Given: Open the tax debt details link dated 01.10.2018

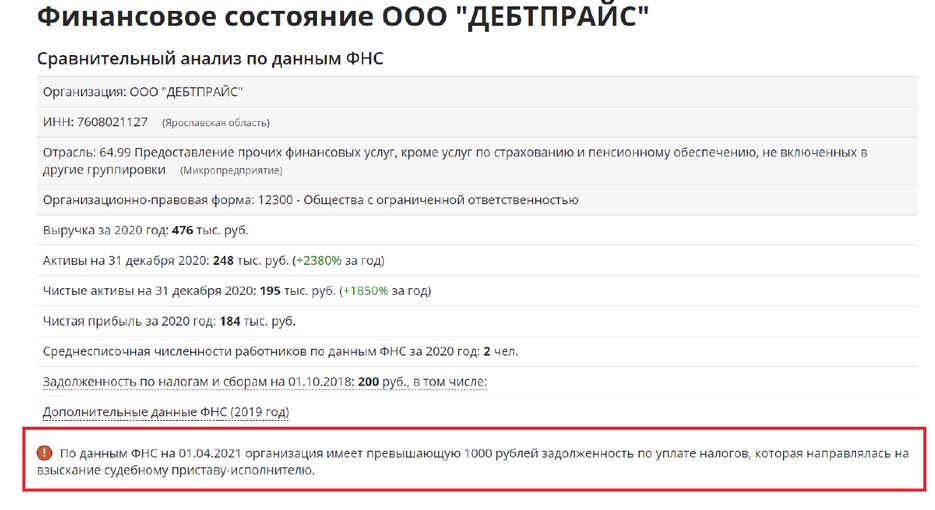Looking at the screenshot, I should (264, 382).
